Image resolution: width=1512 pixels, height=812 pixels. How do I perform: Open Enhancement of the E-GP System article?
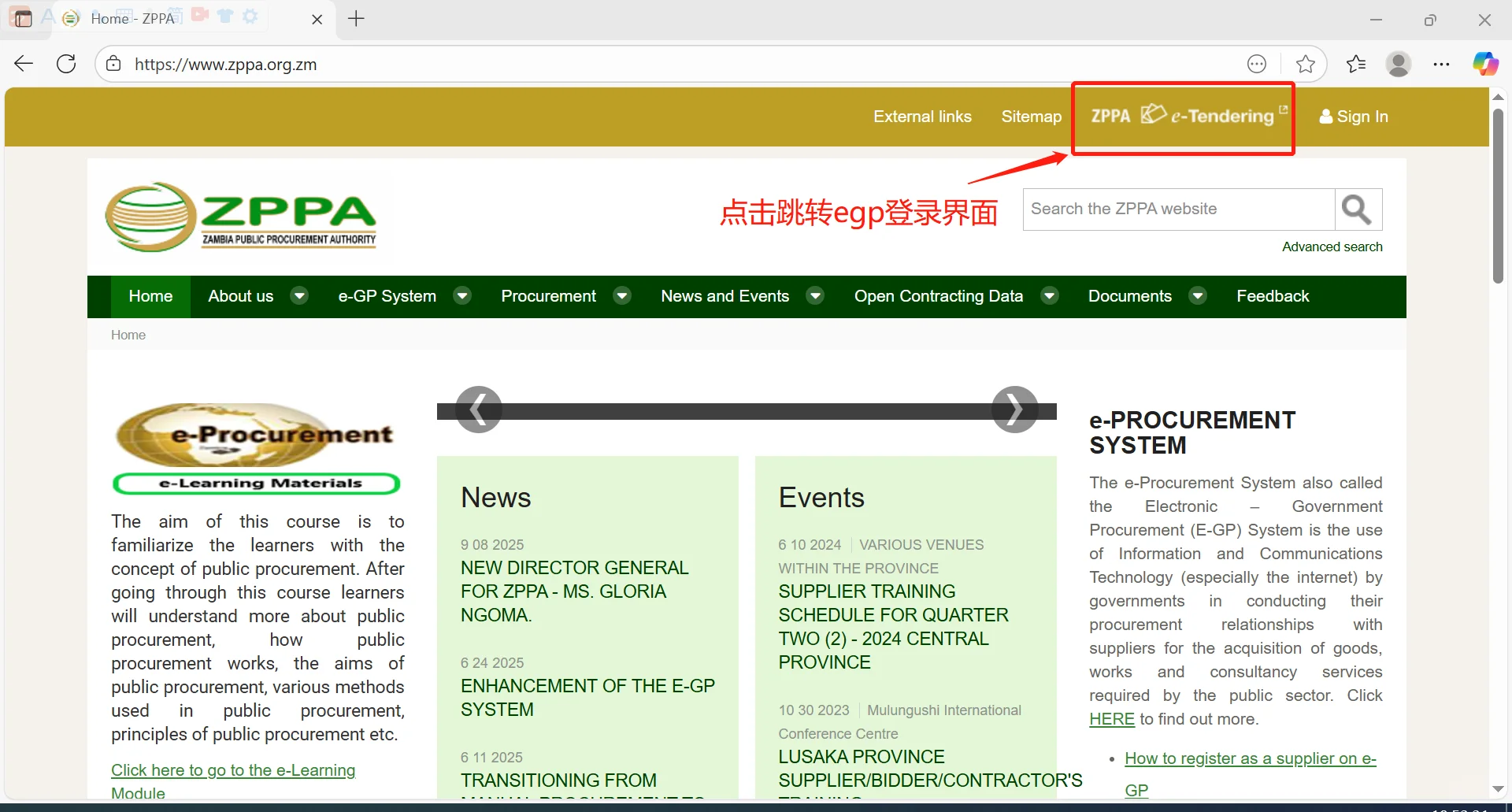point(587,698)
